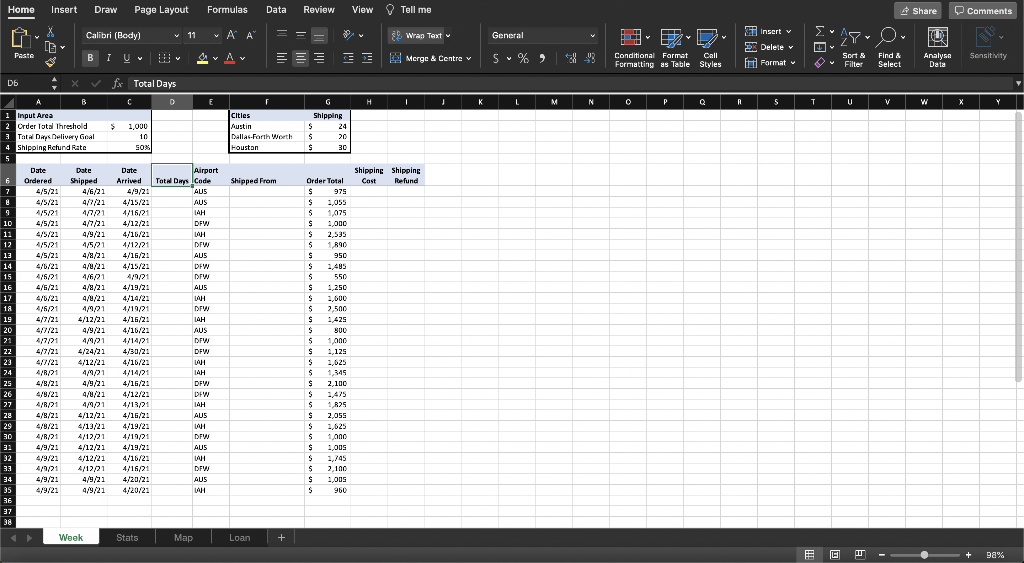Switch to the Formulas ribbon tab
Image resolution: width=1024 pixels, height=563 pixels.
coord(227,9)
